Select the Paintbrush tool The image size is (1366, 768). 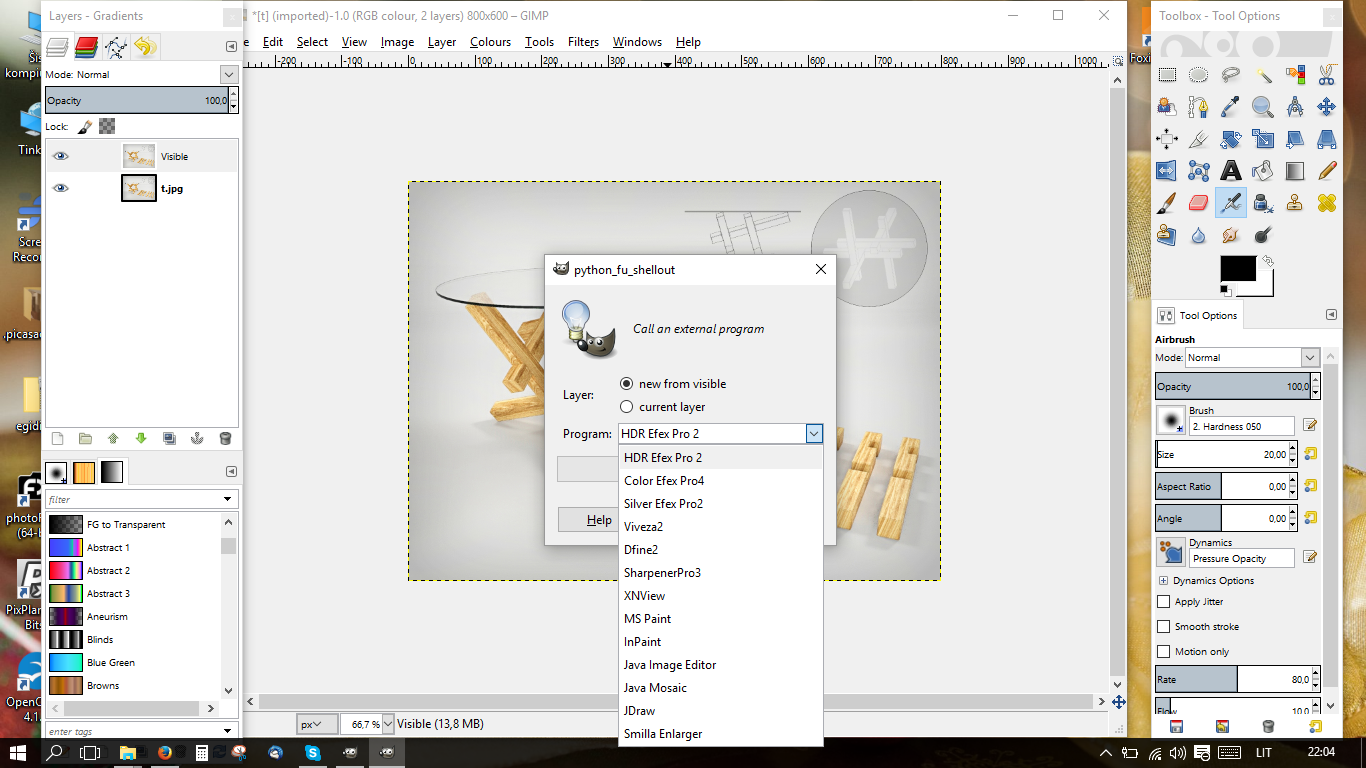point(1167,203)
